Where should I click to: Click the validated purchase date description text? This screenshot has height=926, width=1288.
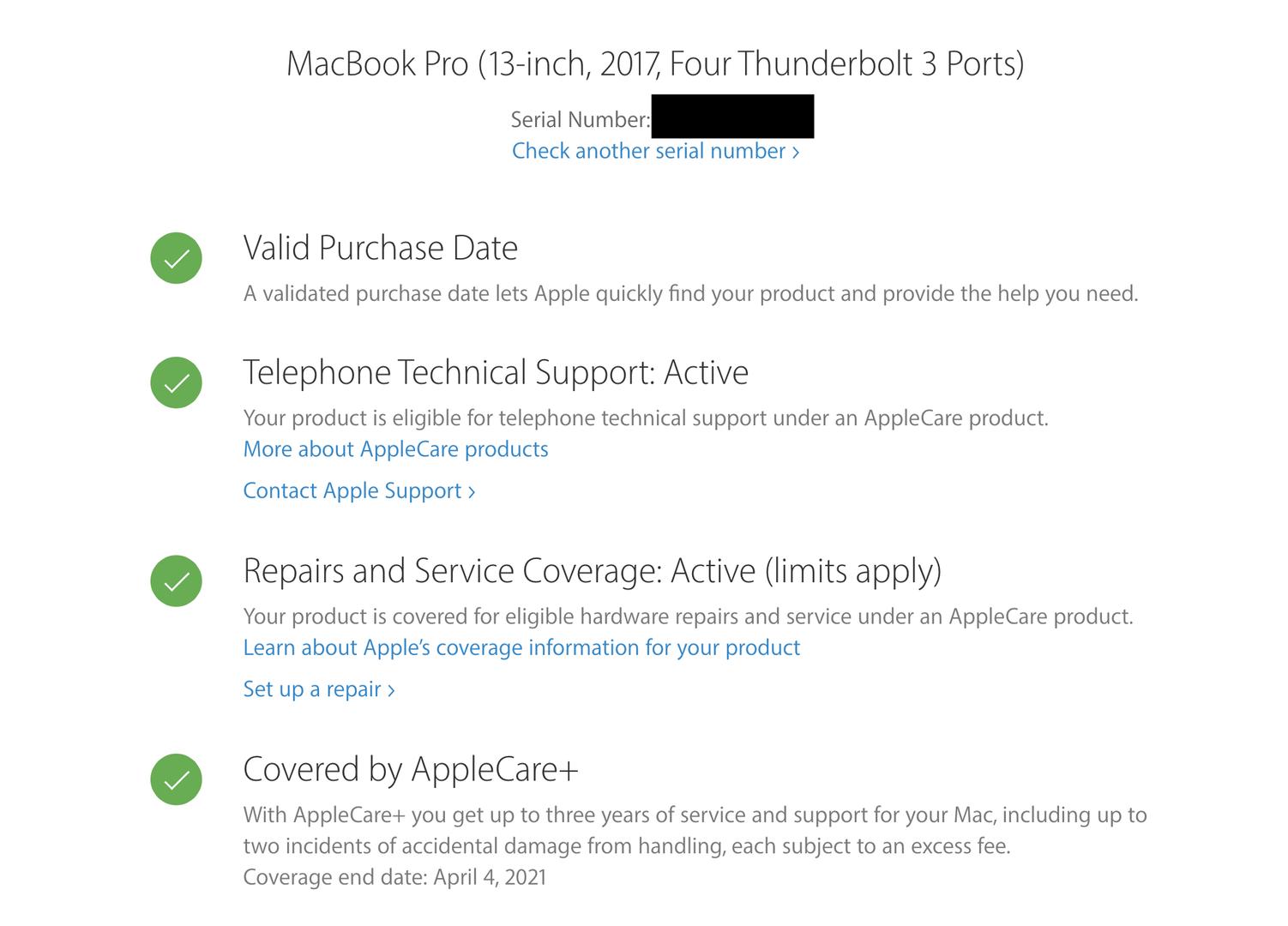[x=691, y=294]
